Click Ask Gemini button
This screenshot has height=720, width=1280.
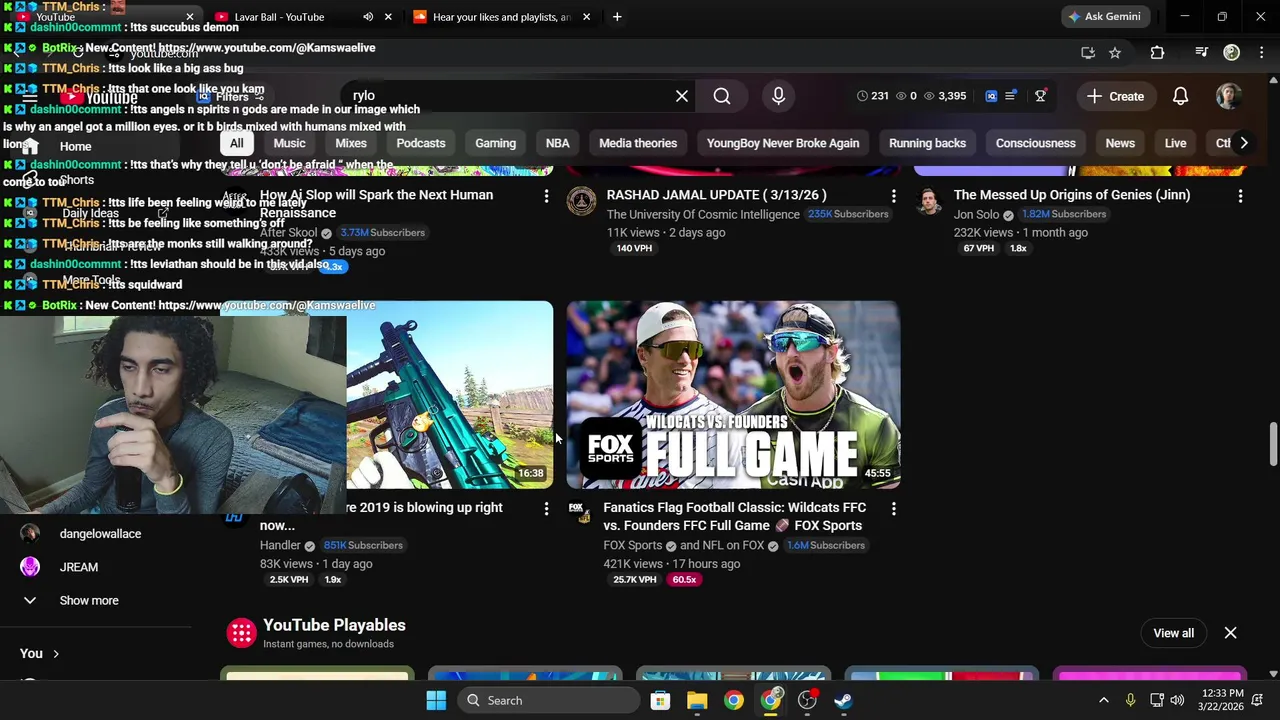pos(1104,17)
